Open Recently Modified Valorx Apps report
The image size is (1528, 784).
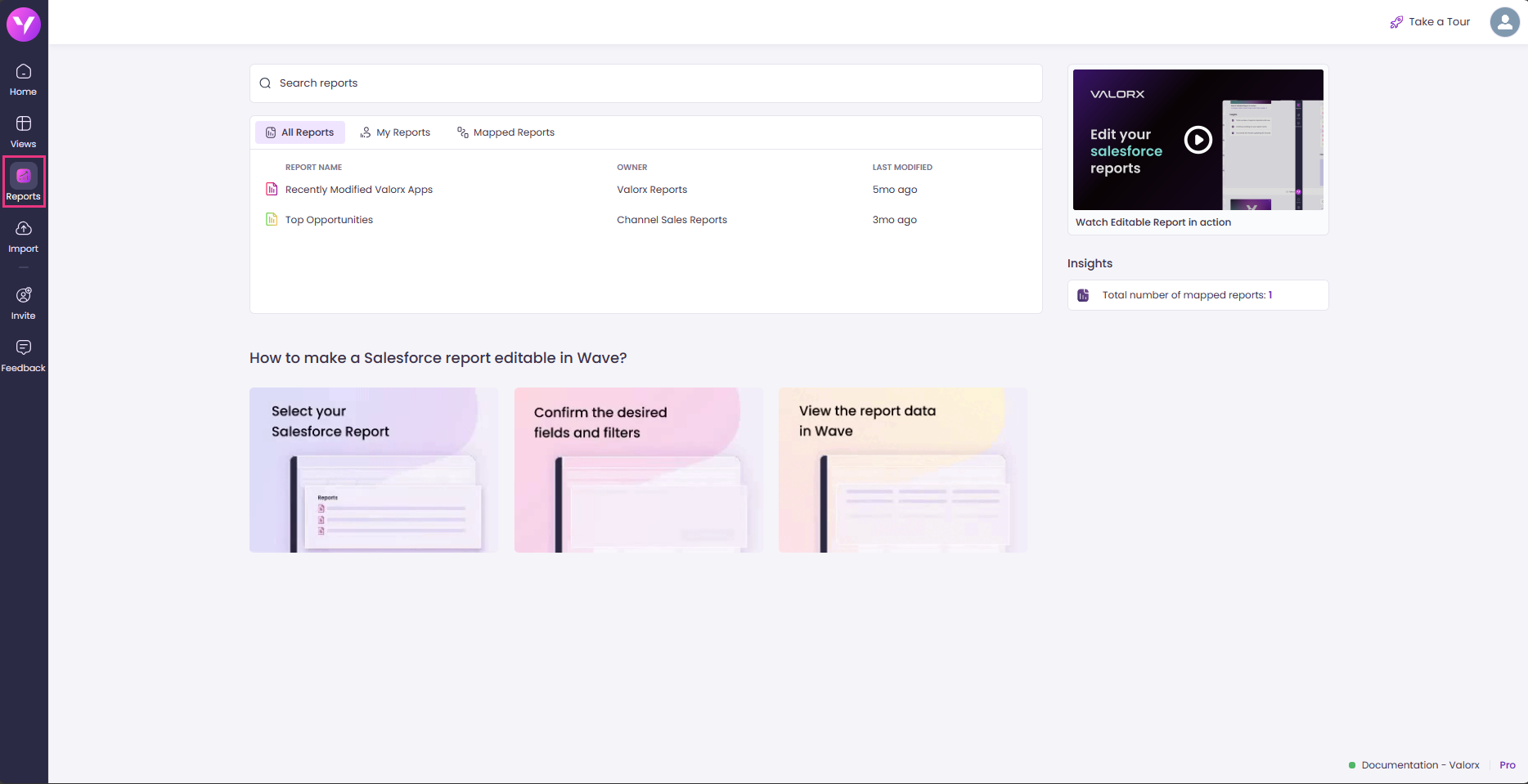point(359,190)
